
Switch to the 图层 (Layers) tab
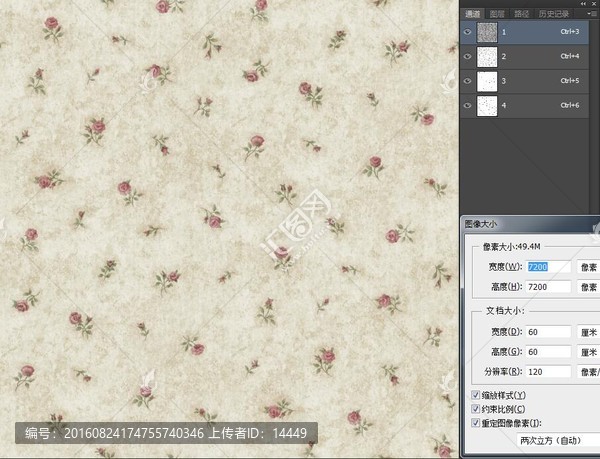point(497,14)
